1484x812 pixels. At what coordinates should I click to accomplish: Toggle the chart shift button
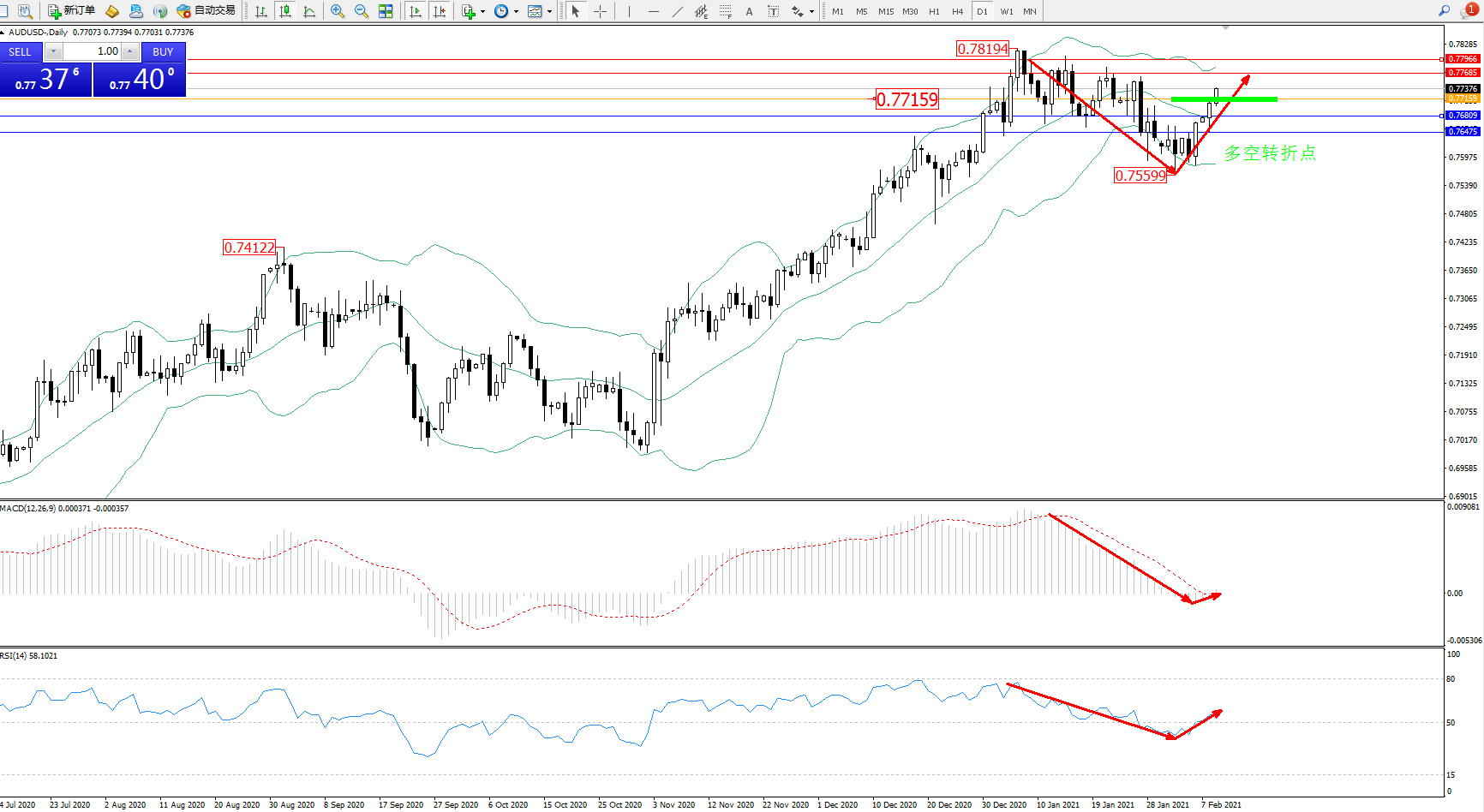pyautogui.click(x=440, y=11)
